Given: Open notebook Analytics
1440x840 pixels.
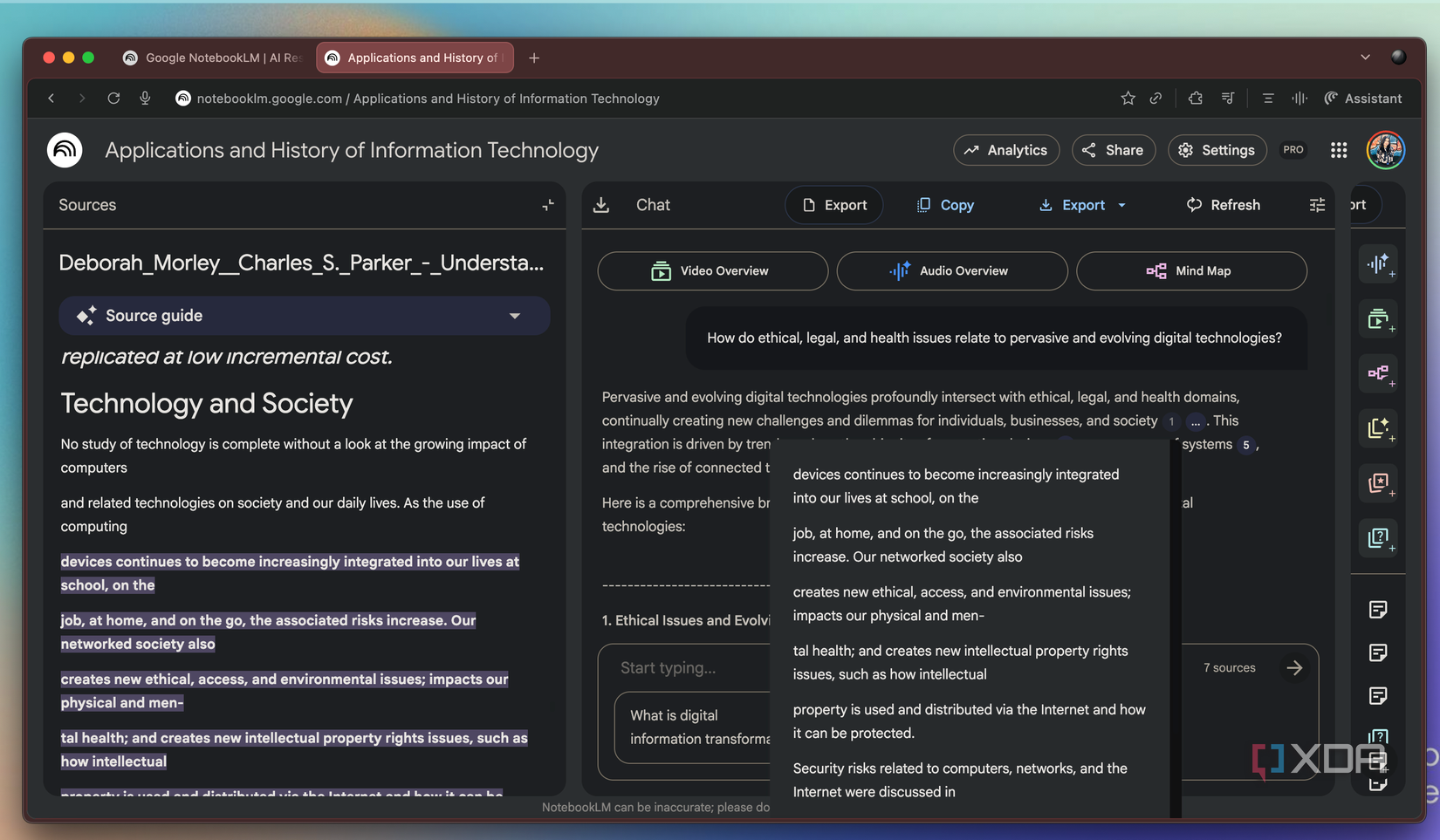Looking at the screenshot, I should (x=1006, y=150).
